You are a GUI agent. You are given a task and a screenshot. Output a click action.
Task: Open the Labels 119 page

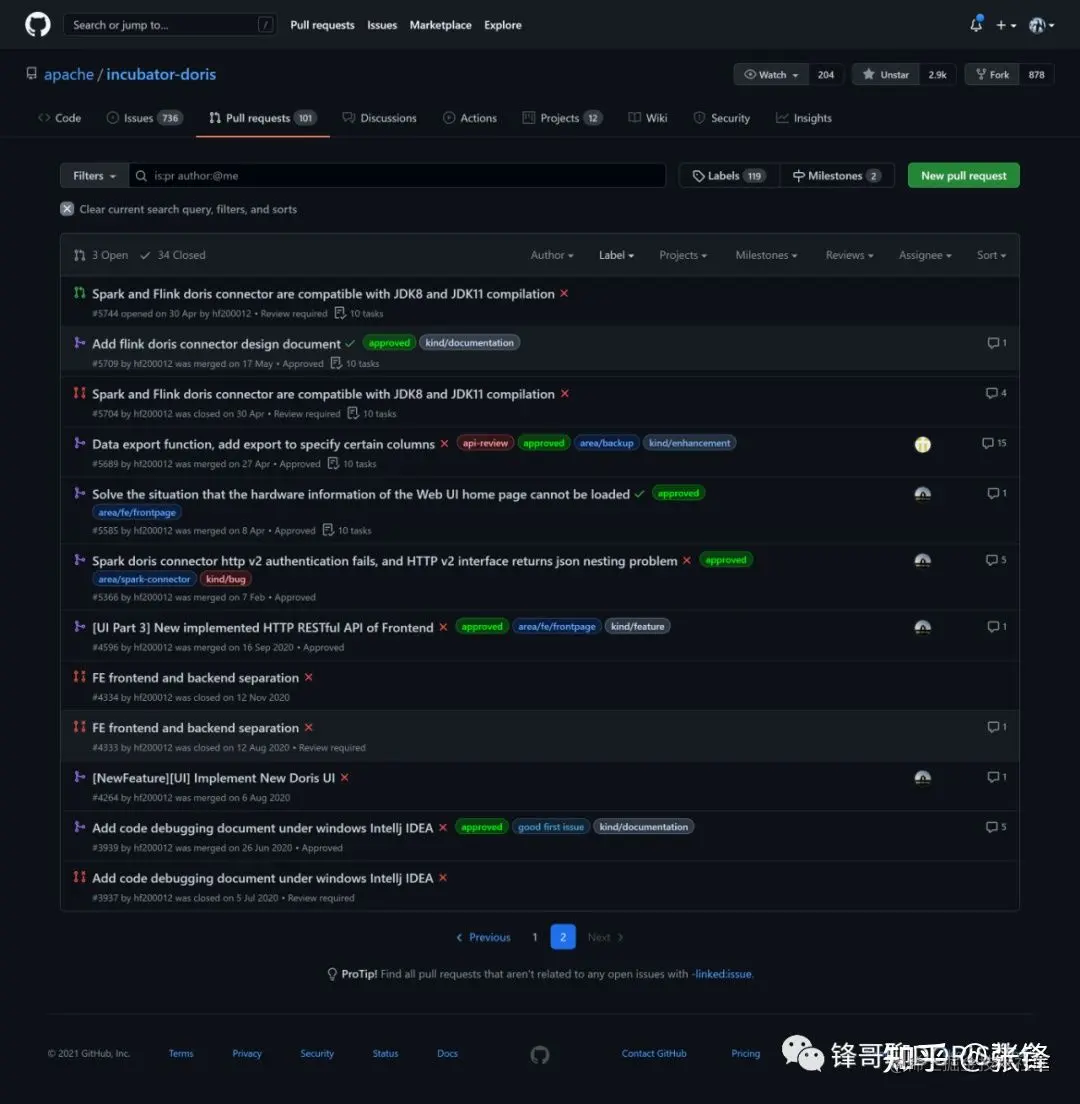point(729,175)
